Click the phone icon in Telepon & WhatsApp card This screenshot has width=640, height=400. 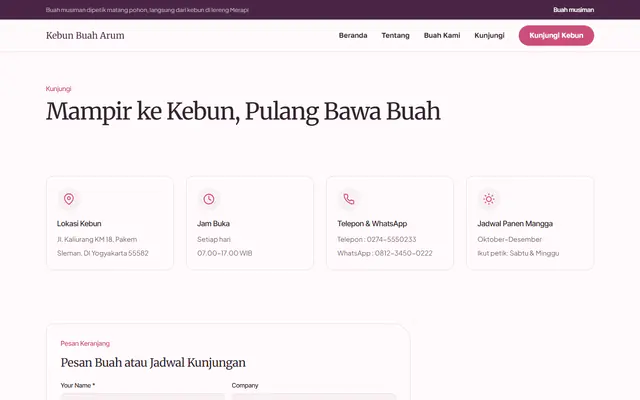pos(349,199)
